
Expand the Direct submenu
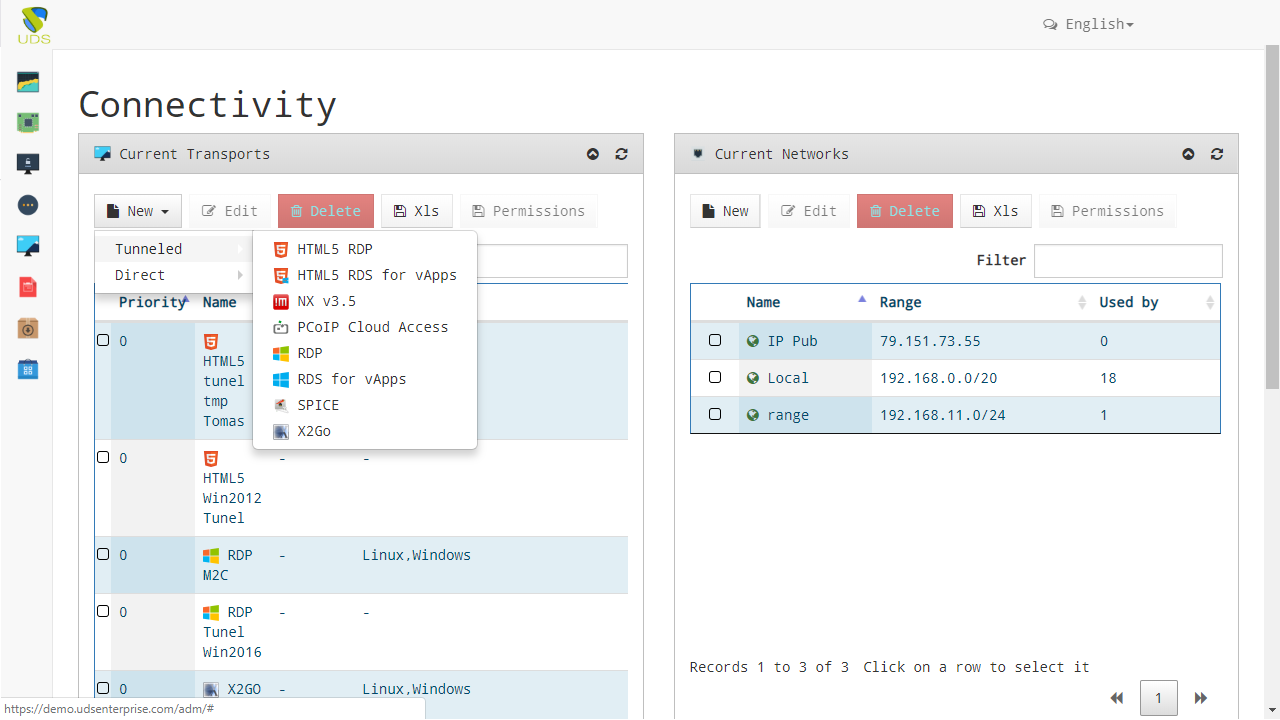pyautogui.click(x=175, y=275)
